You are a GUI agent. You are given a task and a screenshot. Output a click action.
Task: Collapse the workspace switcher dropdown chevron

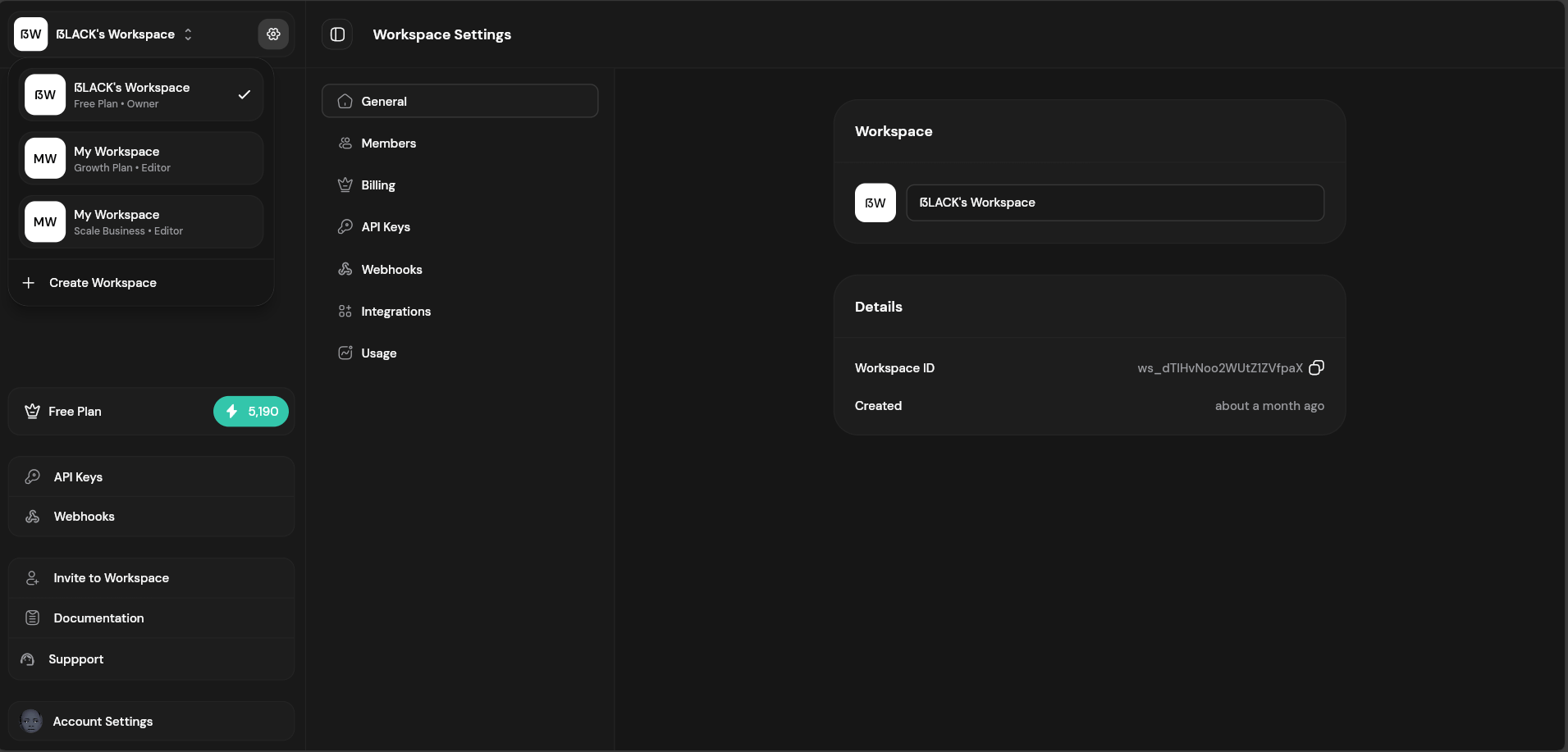pos(188,34)
